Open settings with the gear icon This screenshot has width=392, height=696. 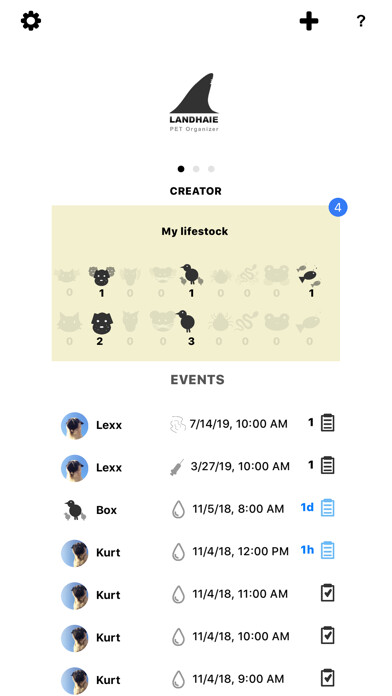(x=31, y=21)
